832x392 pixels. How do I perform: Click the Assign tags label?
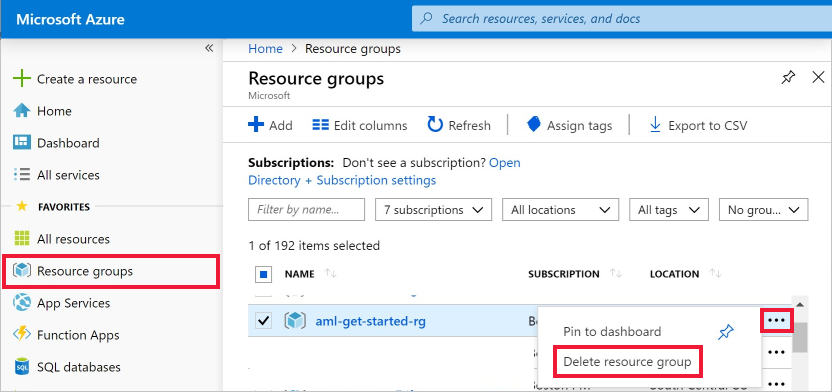[579, 126]
